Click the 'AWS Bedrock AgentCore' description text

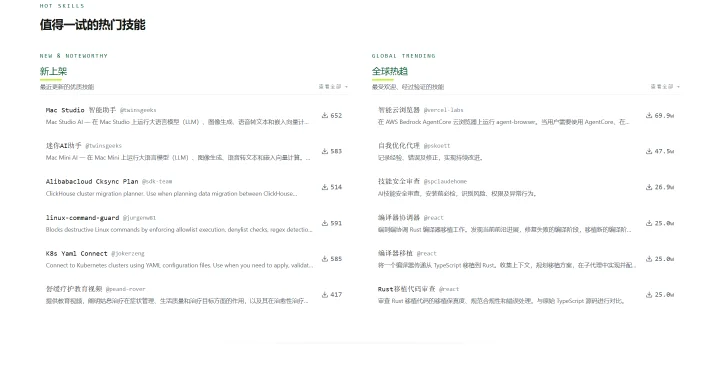pyautogui.click(x=503, y=122)
